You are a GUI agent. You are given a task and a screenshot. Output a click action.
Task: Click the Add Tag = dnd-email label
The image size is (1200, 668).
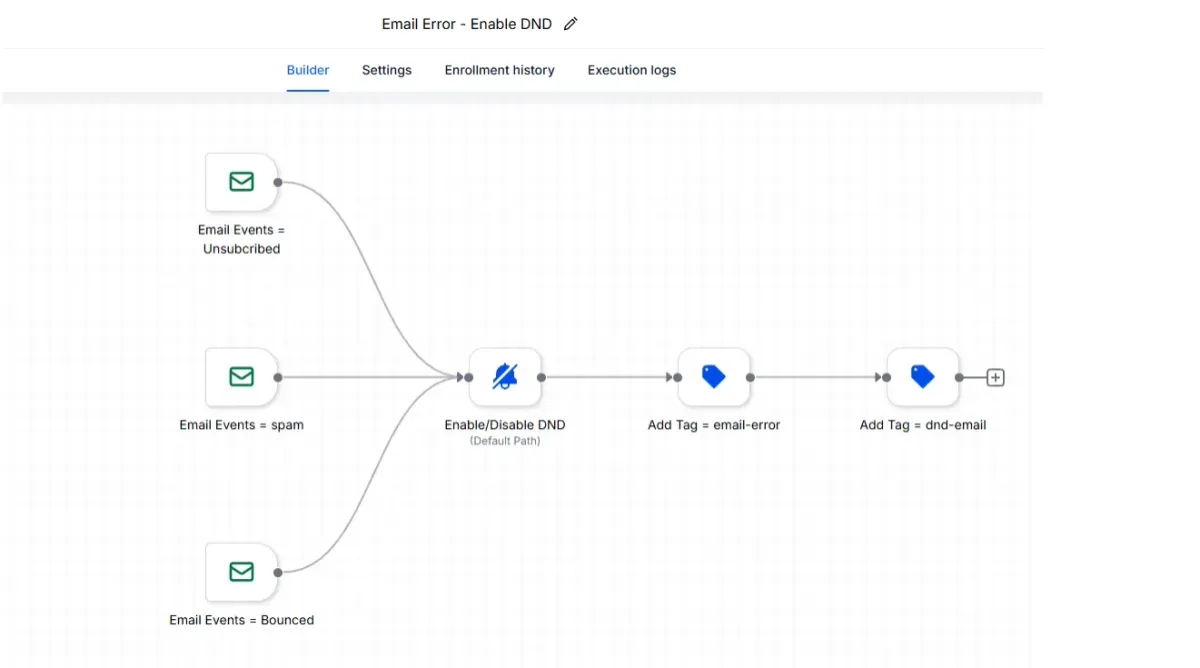point(923,425)
